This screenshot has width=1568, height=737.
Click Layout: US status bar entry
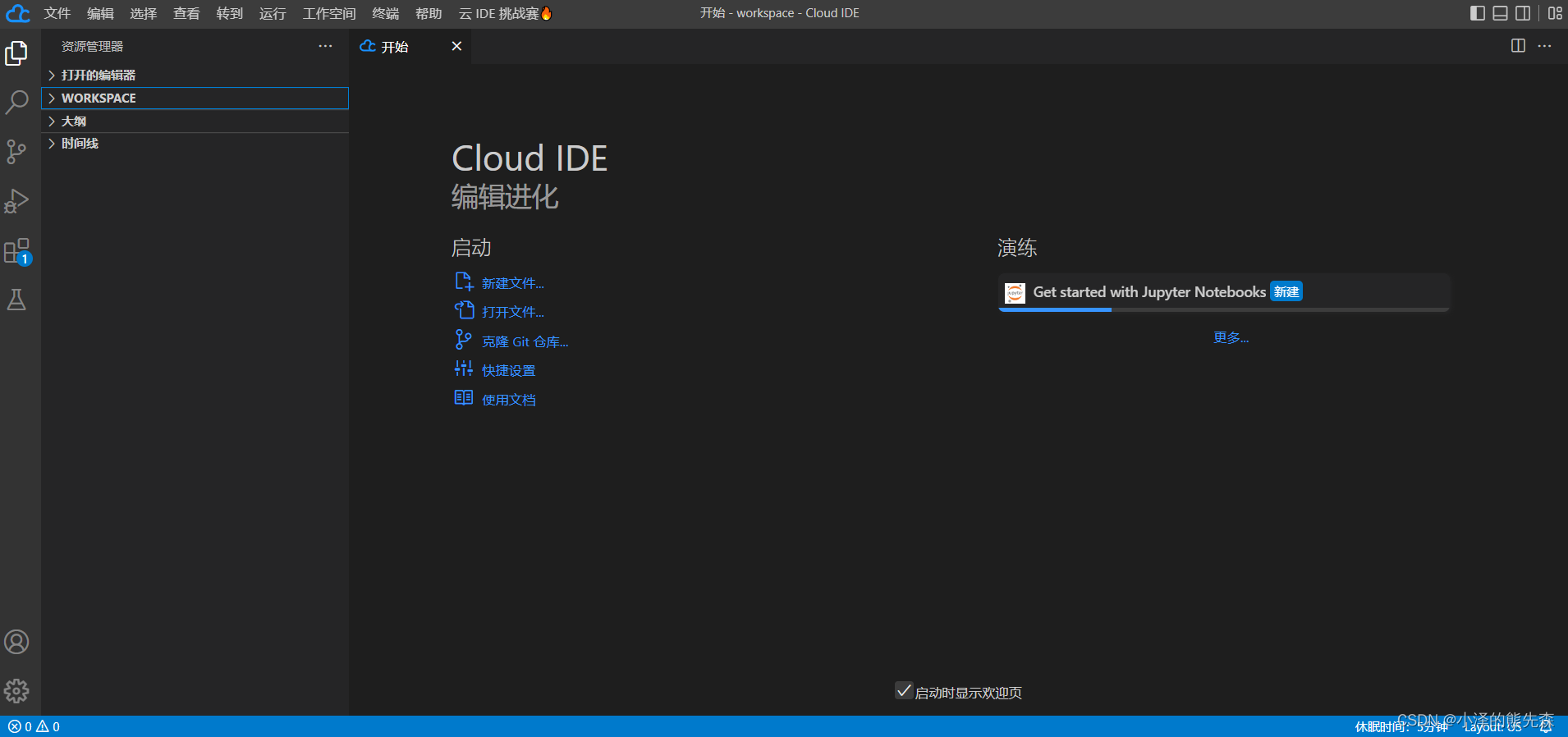point(1492,726)
